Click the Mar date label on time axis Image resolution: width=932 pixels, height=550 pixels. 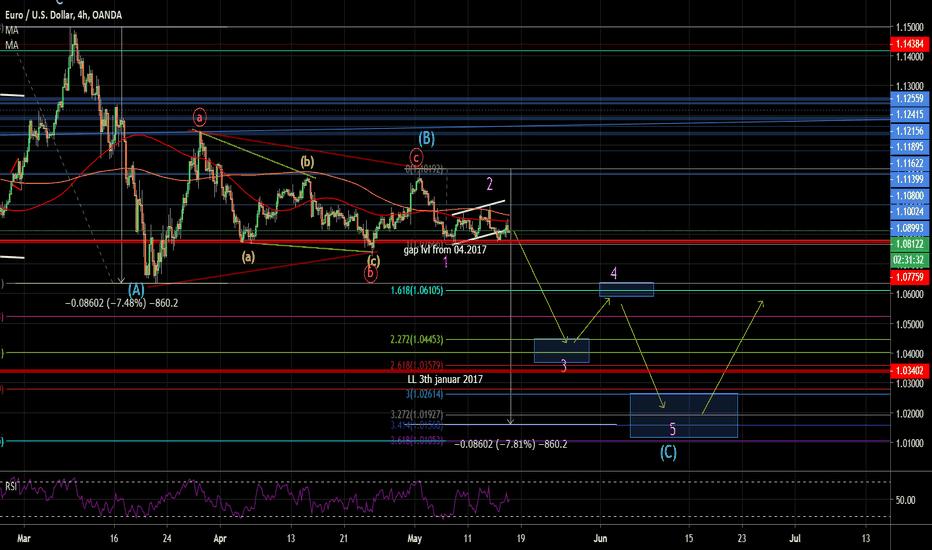coord(24,539)
